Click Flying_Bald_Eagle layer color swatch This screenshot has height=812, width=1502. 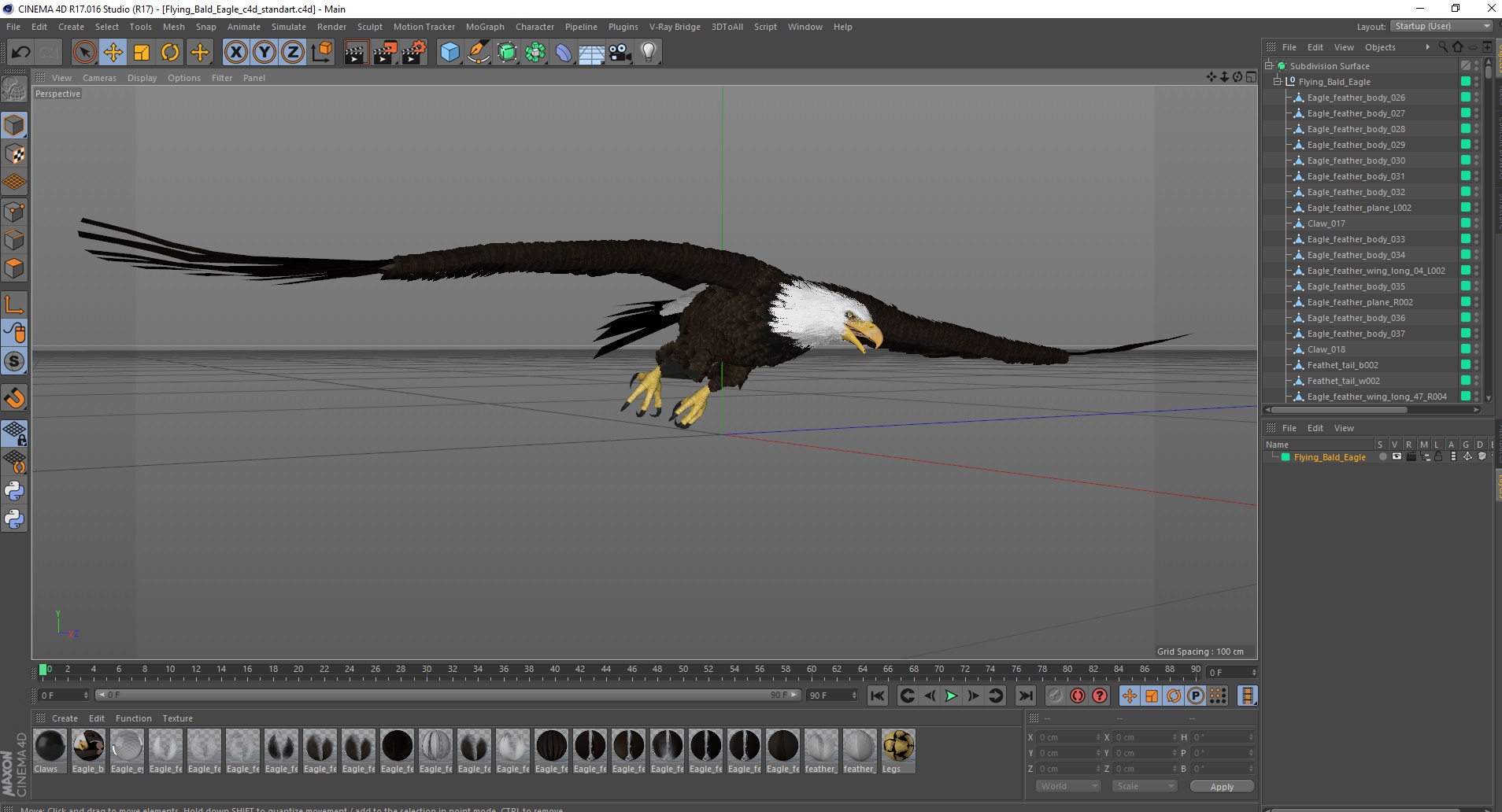[x=1286, y=457]
